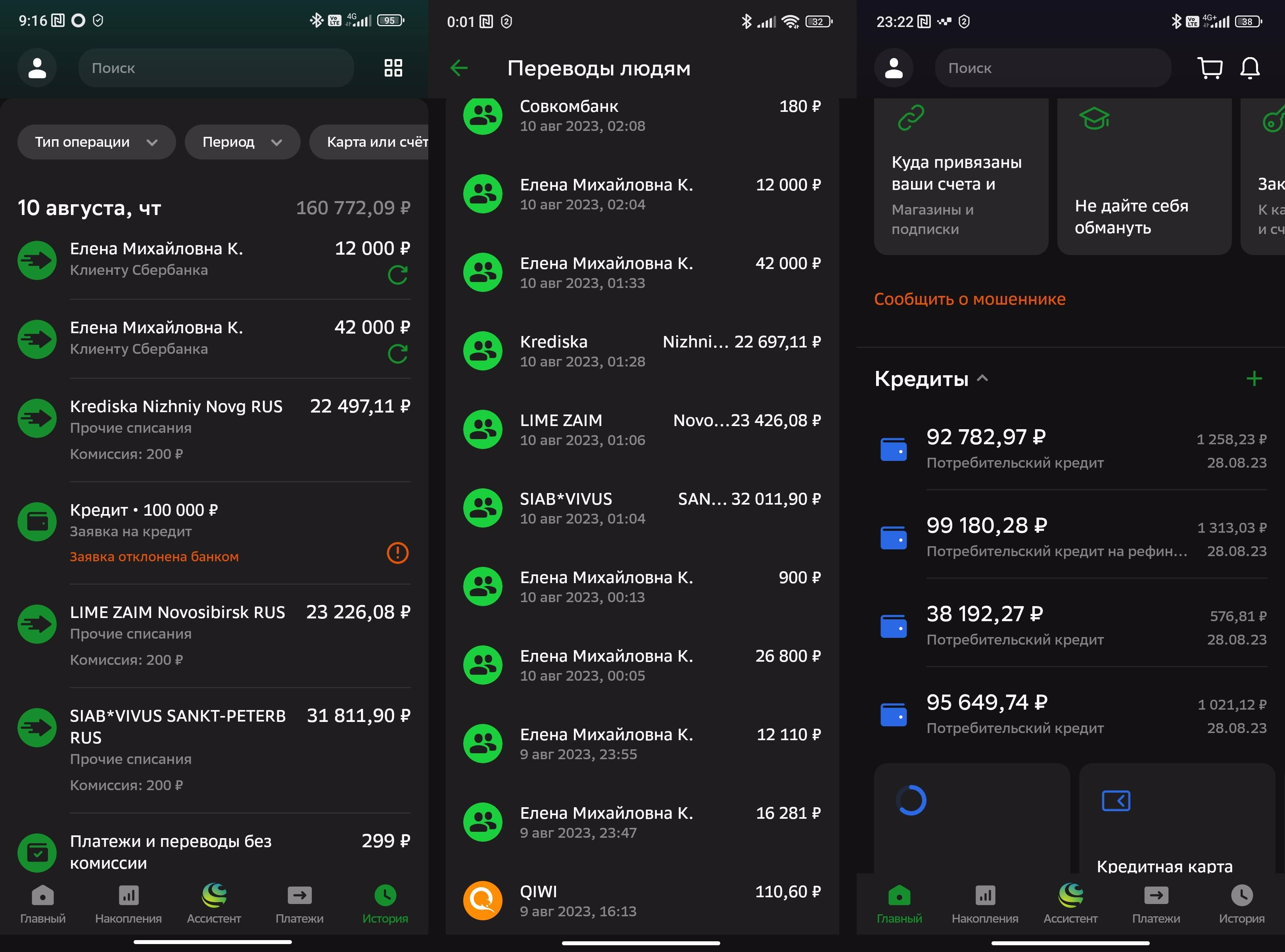Tap blue wallet icon for 95 649,74 ₽ credit
1285x952 pixels.
894,714
